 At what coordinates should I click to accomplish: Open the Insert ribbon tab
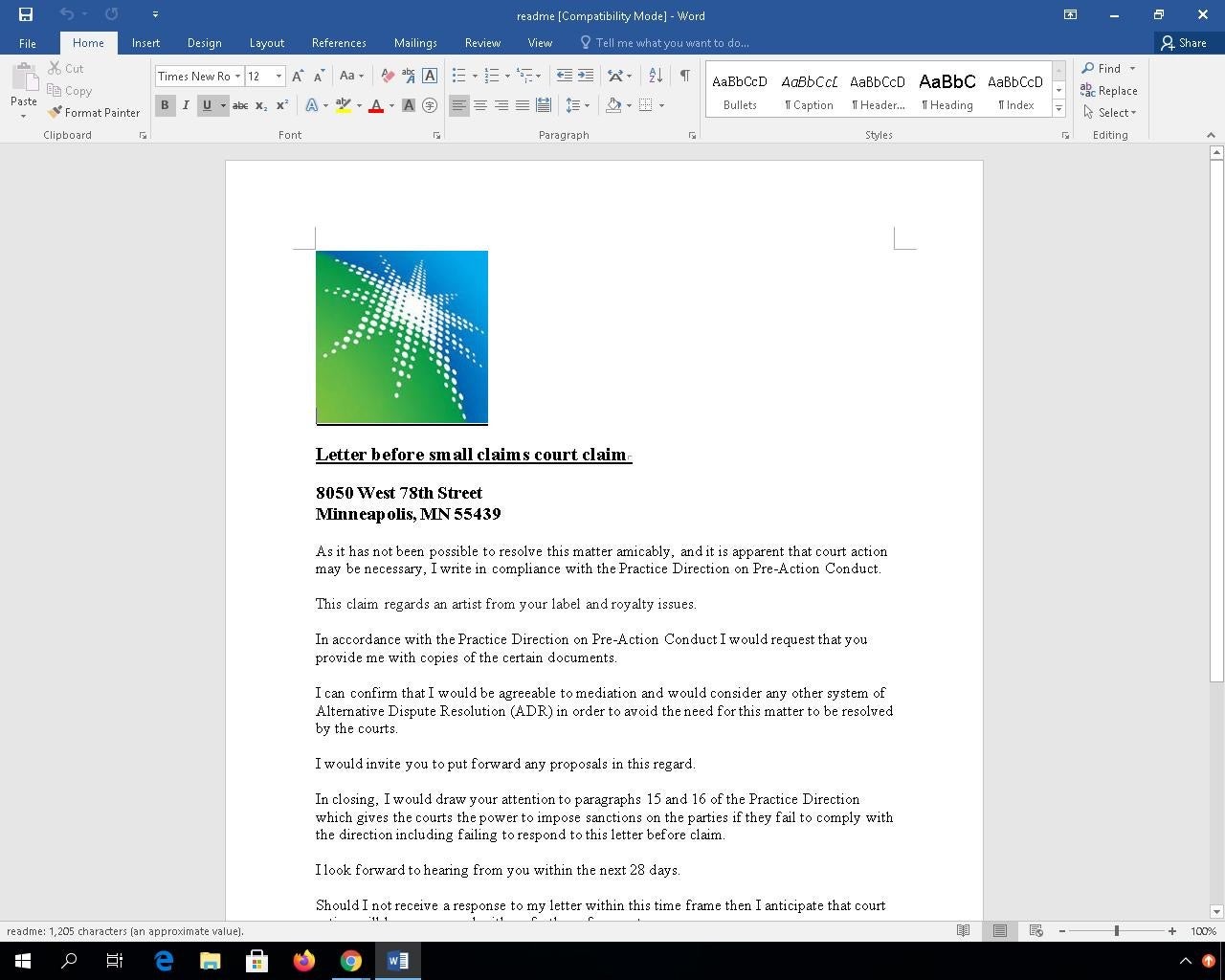[x=145, y=43]
